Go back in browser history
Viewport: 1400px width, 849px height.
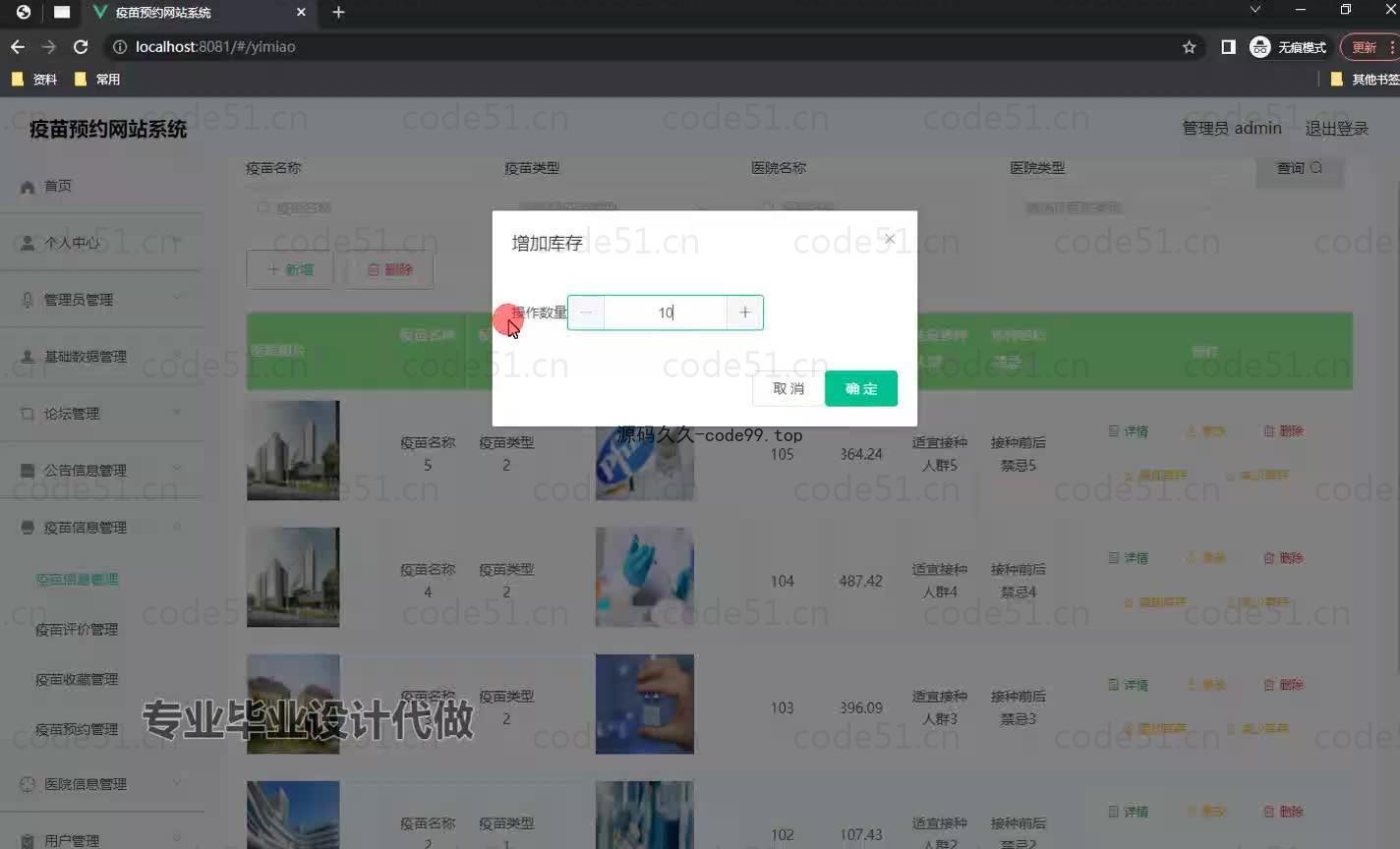pyautogui.click(x=18, y=46)
